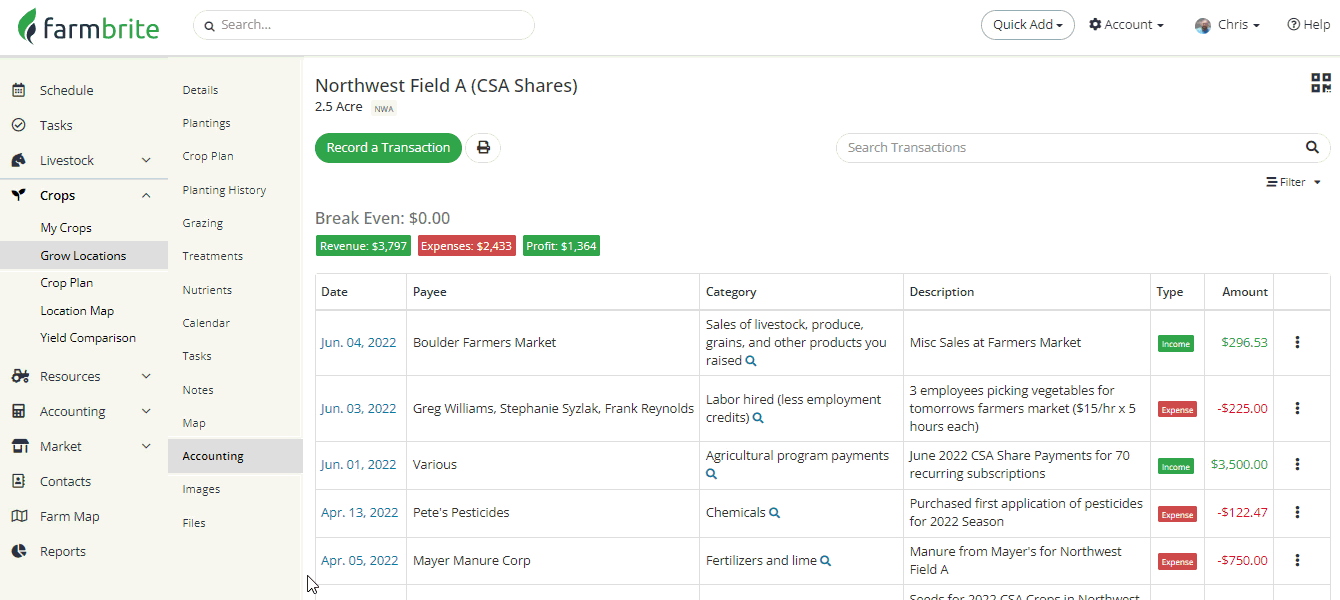Image resolution: width=1340 pixels, height=600 pixels.
Task: Click the Contacts icon in sidebar
Action: tap(18, 481)
